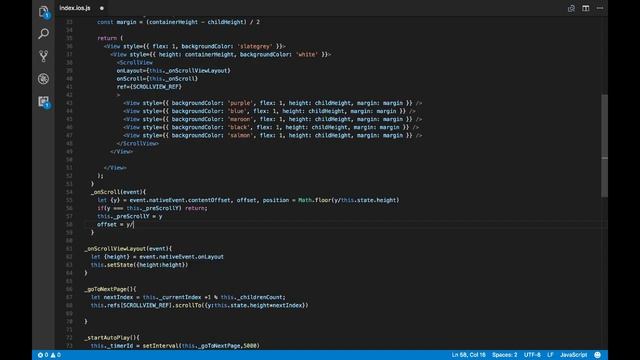Click the open changes icon in editor title
The image size is (640, 360).
(571, 8)
